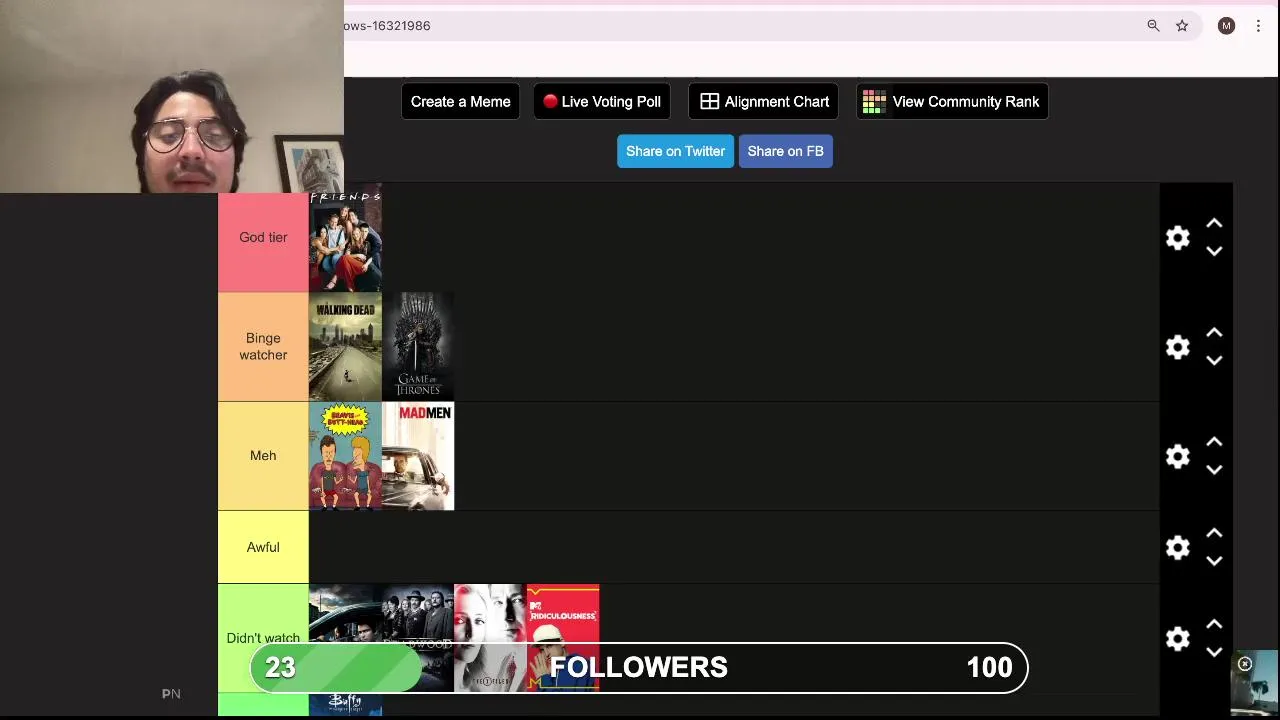Screen dimensions: 1280x720
Task: Open settings gear for Meh row
Action: click(1178, 456)
